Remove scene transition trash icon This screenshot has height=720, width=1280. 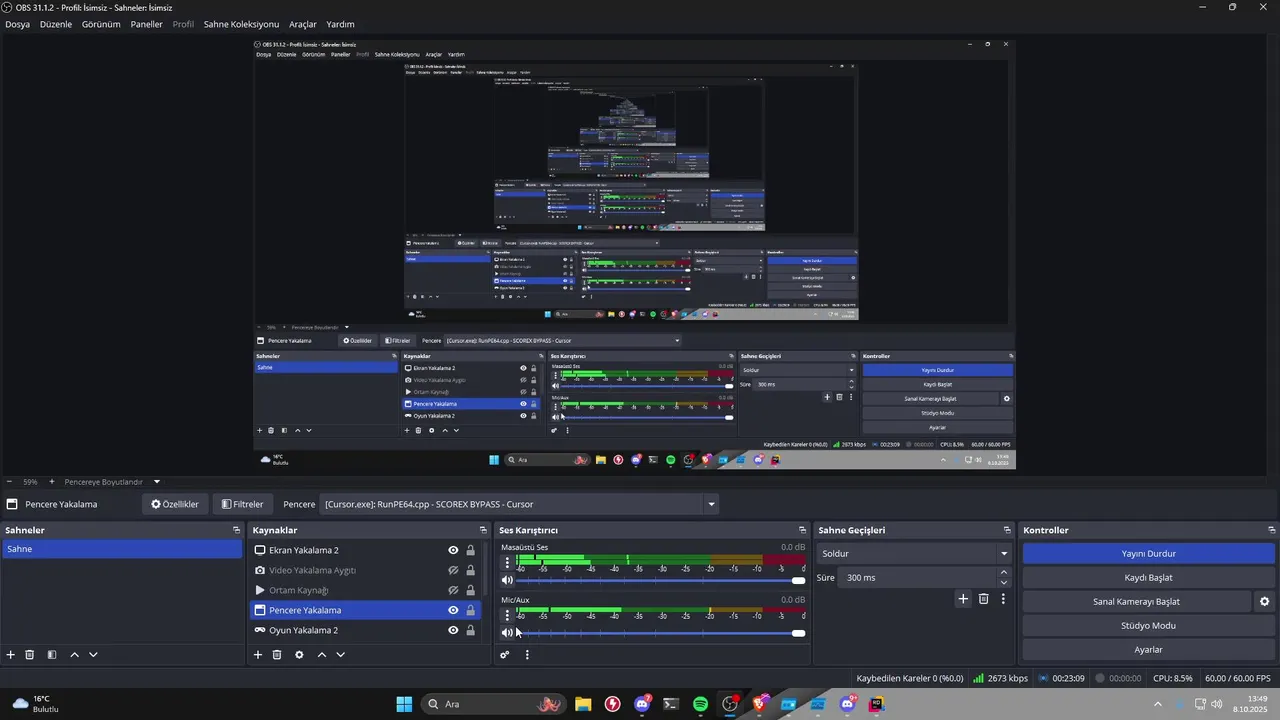tap(984, 599)
